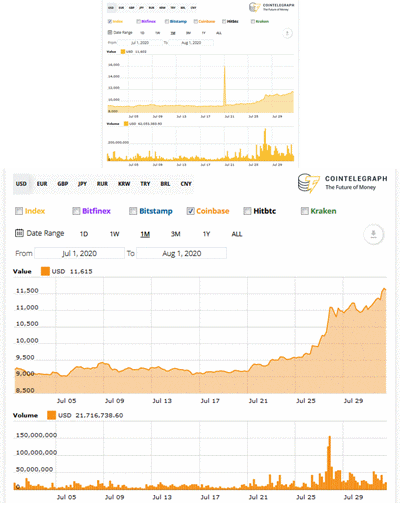Click the tallest volume bar in the large chart

pos(329,463)
